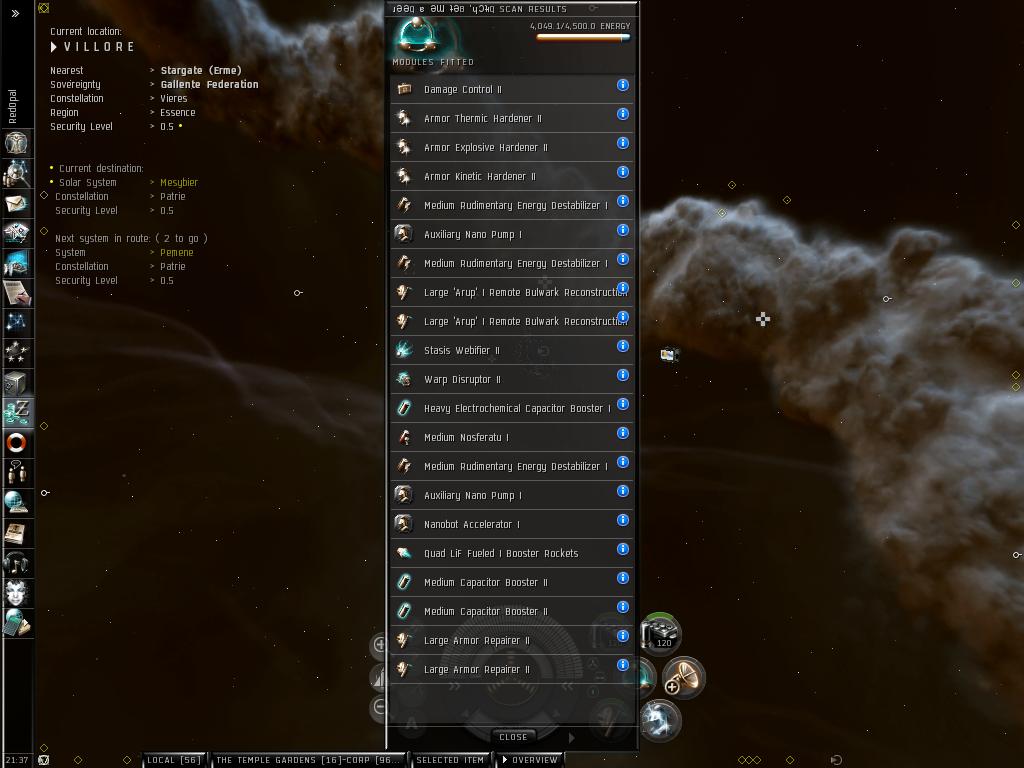Click the HUD zoom-out minus button

point(379,706)
